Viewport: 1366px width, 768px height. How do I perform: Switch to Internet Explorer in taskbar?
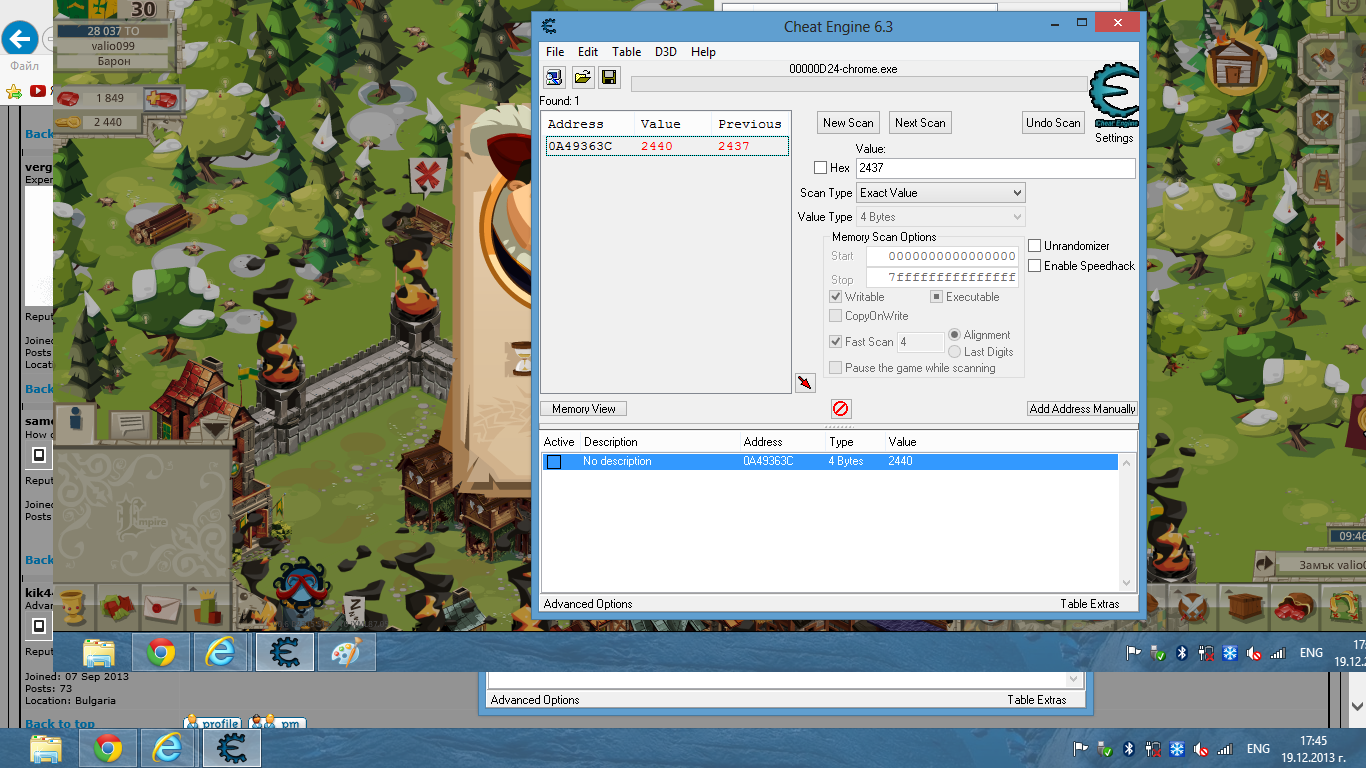point(222,651)
